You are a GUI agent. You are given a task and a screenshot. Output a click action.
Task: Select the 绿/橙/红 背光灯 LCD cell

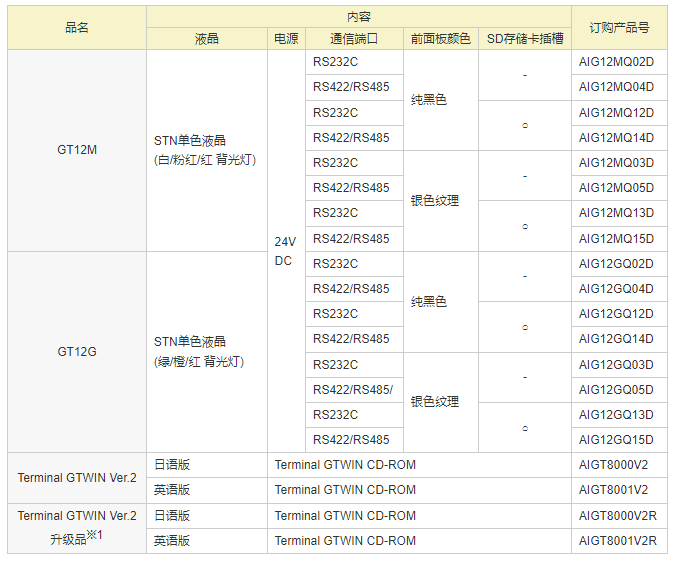tap(206, 352)
